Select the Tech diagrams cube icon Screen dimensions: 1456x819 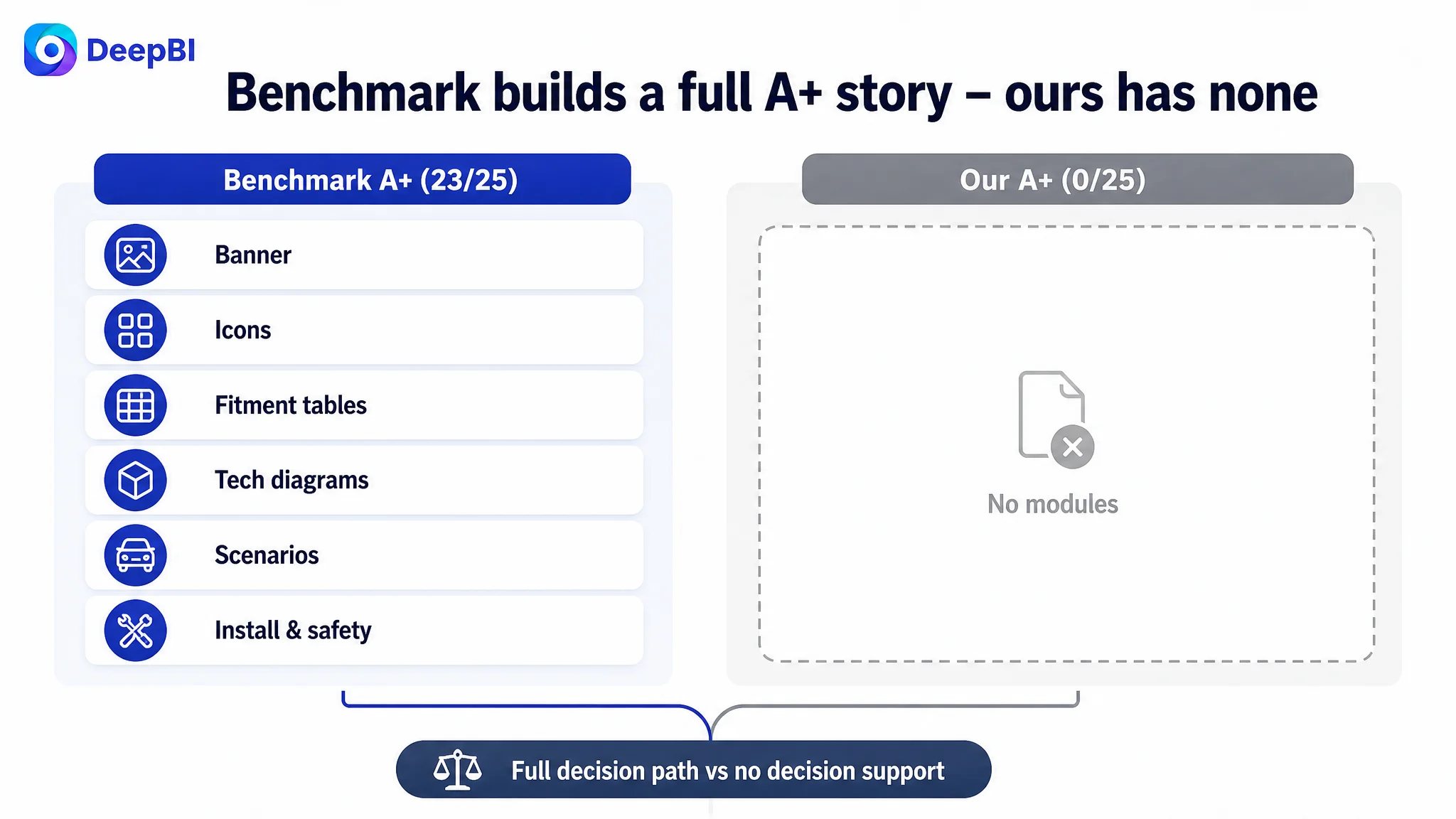point(135,480)
